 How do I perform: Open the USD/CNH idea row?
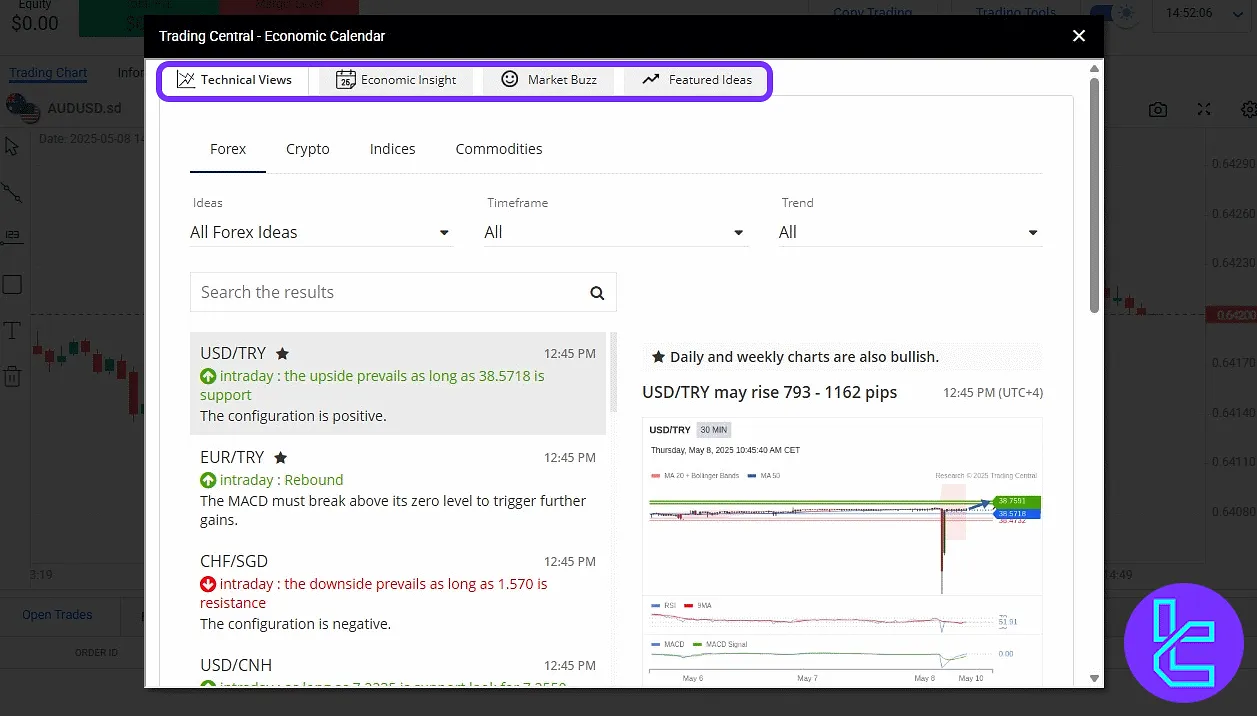pyautogui.click(x=398, y=668)
